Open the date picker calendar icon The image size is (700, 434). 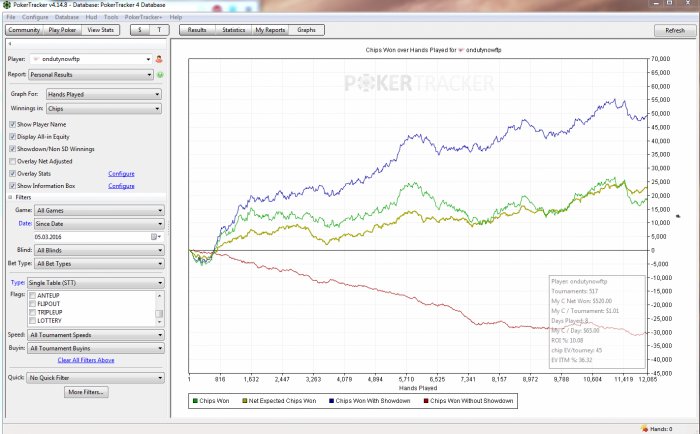[154, 237]
